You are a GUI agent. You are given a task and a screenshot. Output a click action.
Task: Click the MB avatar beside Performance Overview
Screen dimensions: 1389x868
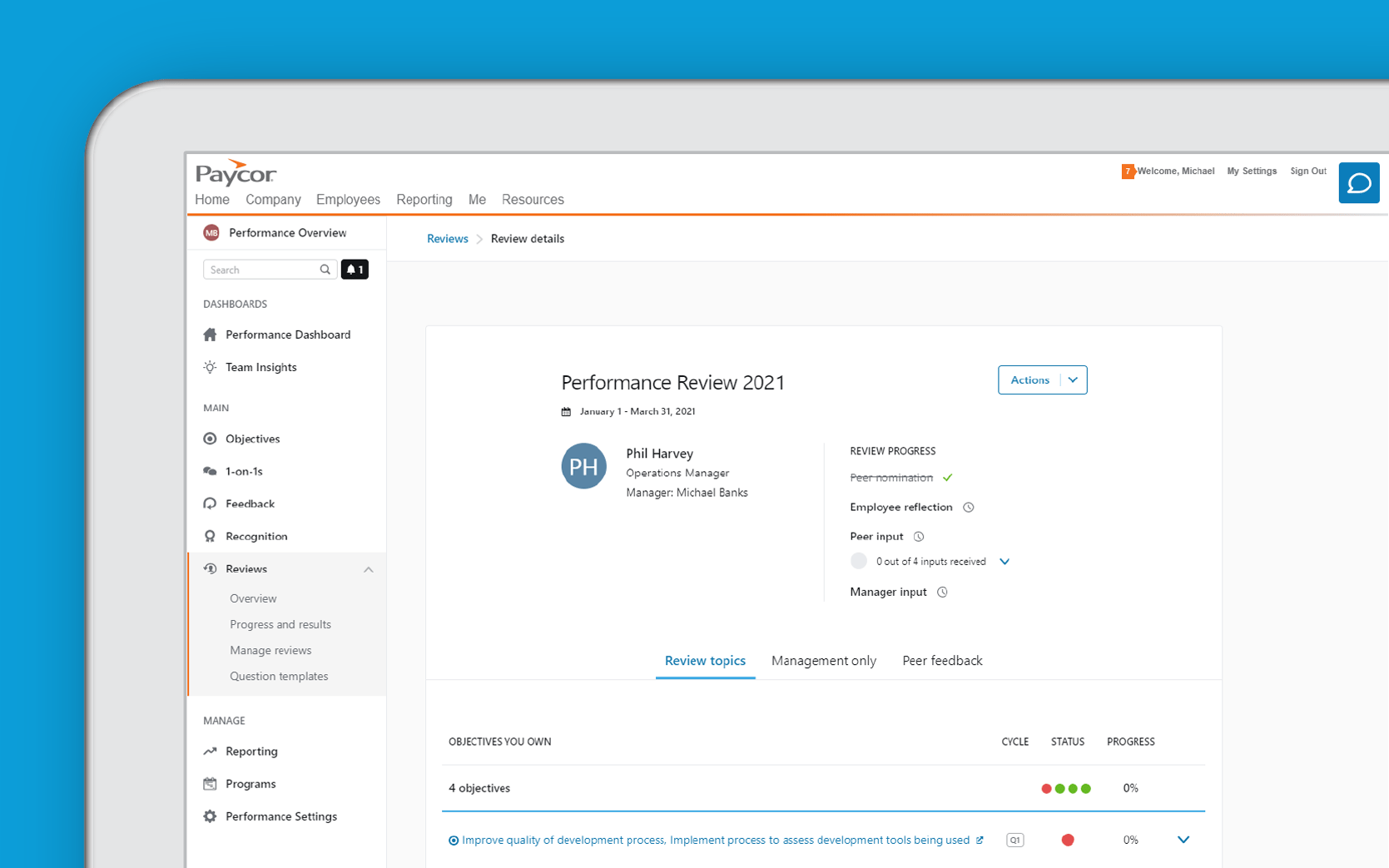tap(211, 233)
